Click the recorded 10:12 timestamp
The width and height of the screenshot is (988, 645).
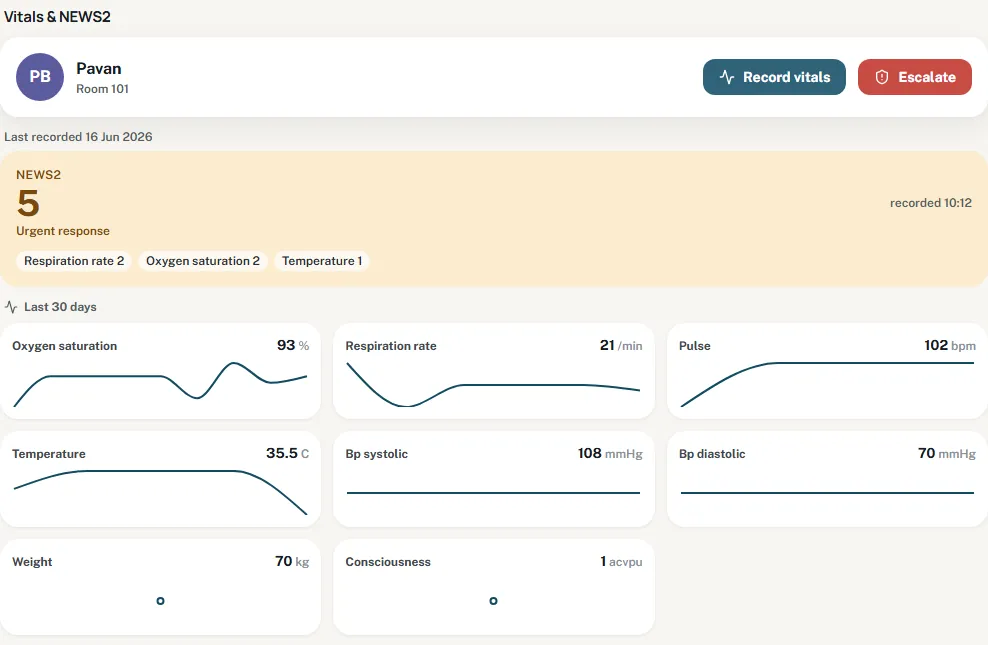[x=931, y=203]
